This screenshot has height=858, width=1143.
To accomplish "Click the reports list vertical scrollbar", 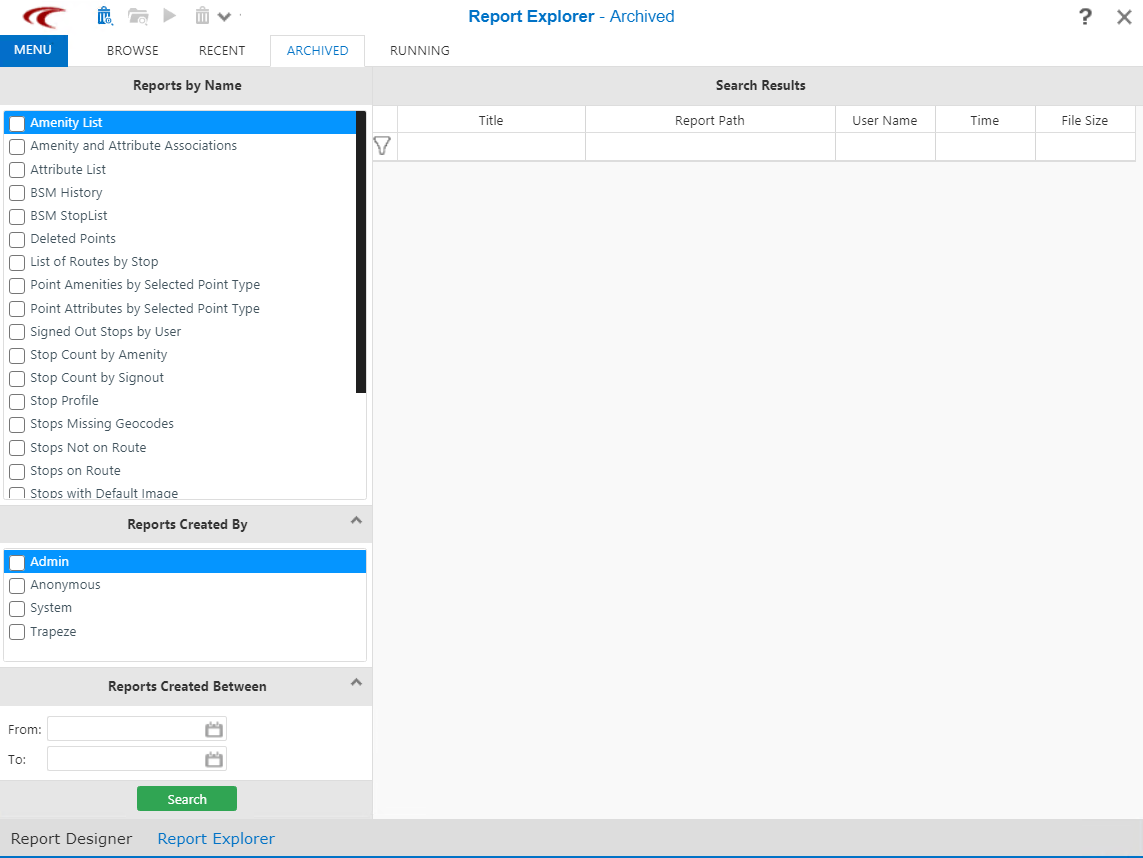I will click(x=361, y=250).
